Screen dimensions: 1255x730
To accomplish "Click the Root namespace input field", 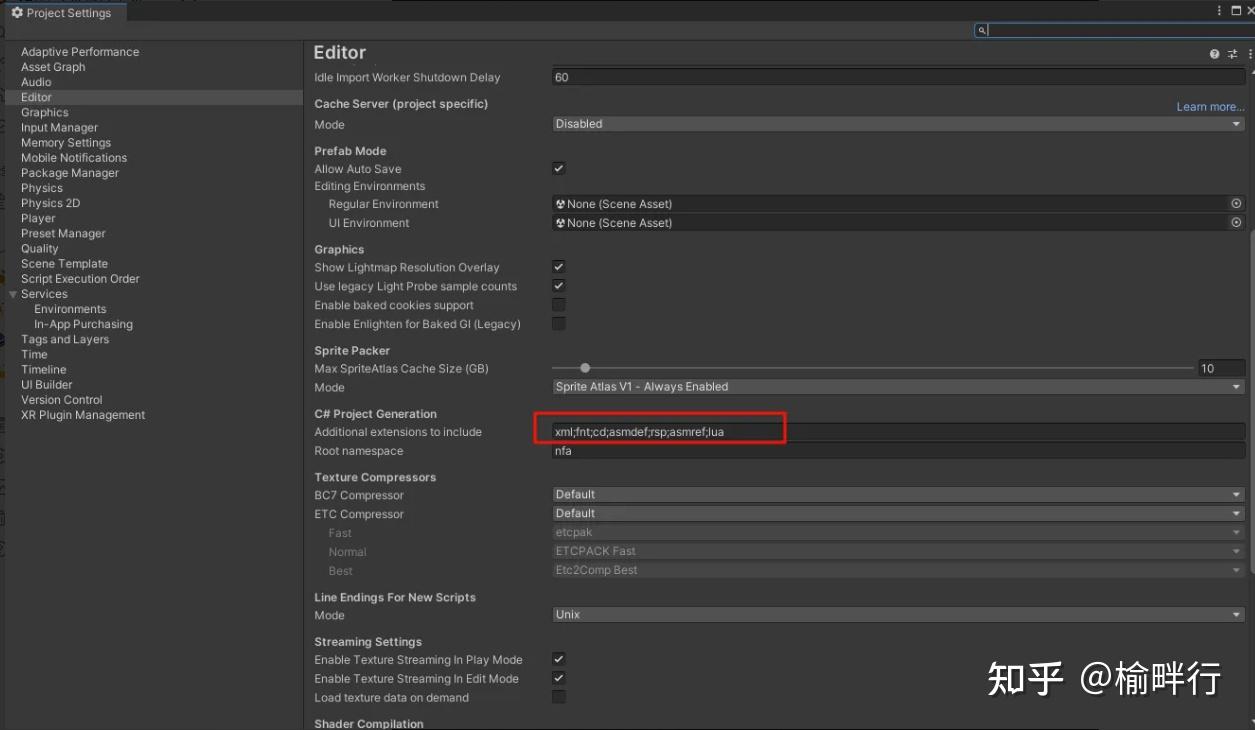I will pos(898,451).
